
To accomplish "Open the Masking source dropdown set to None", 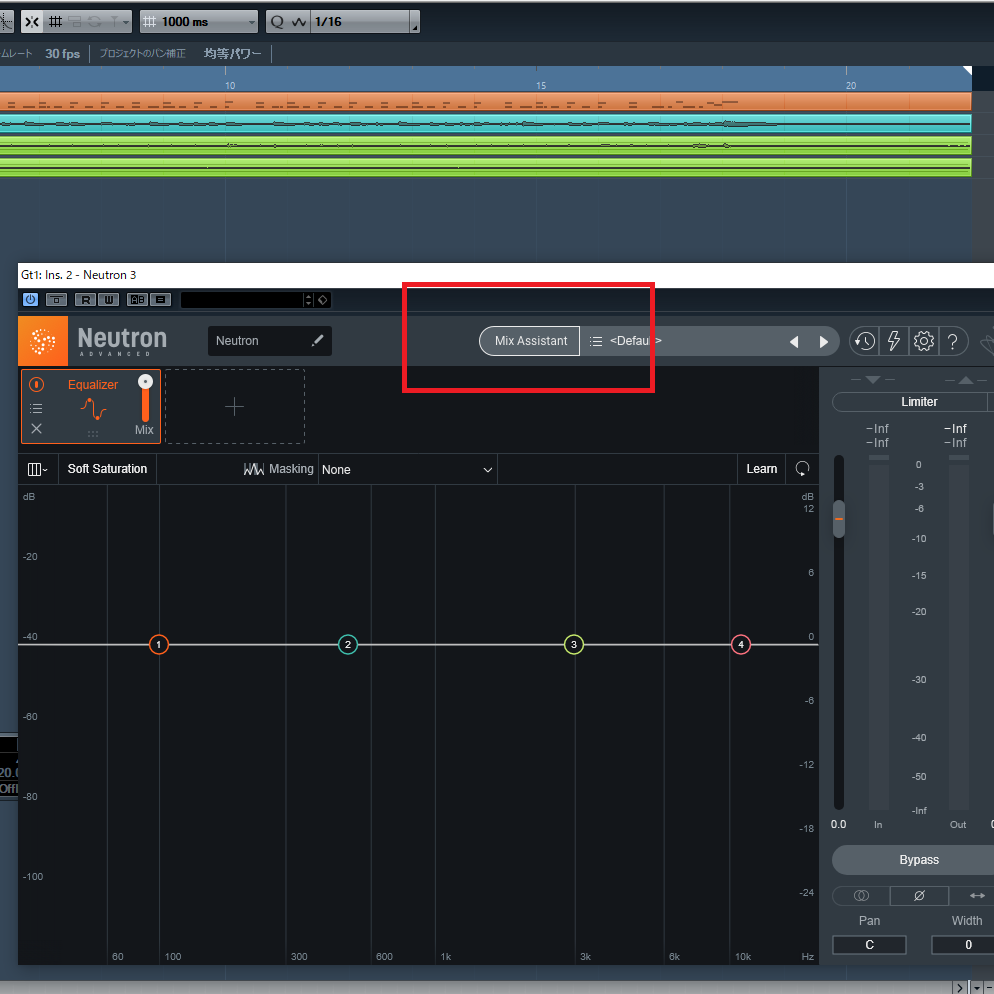I will [407, 470].
